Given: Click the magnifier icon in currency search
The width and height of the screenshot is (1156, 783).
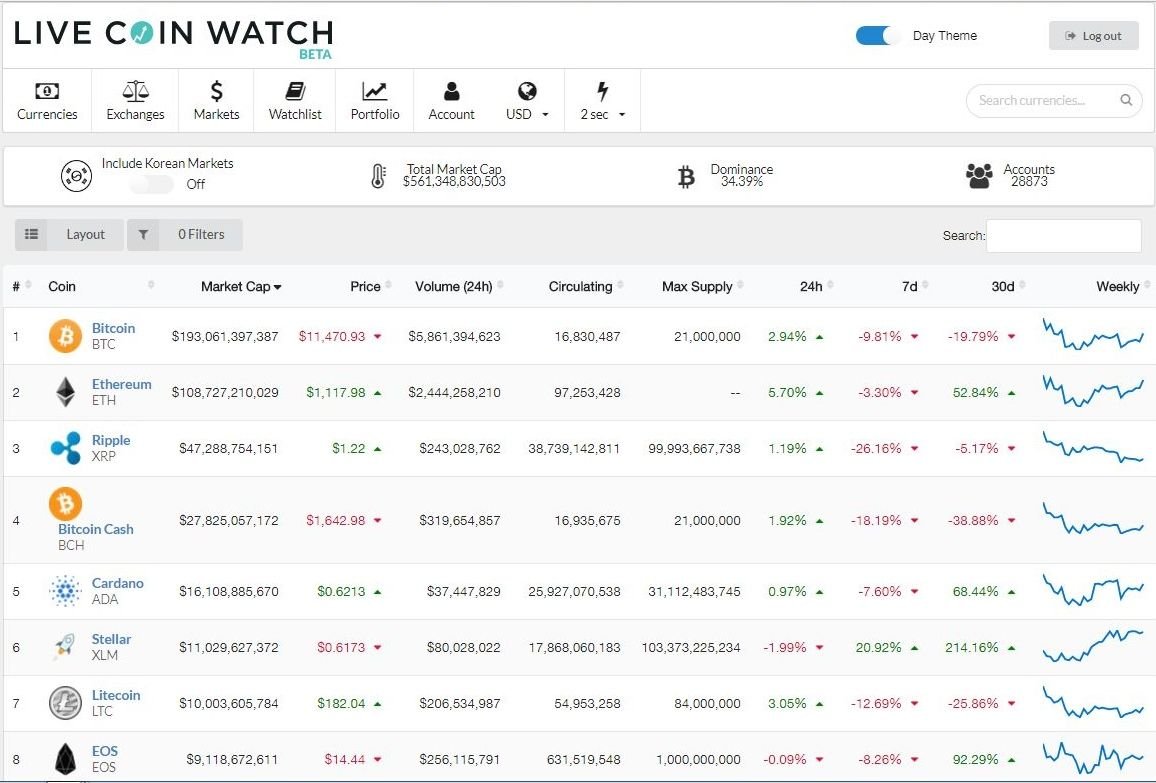Looking at the screenshot, I should pyautogui.click(x=1126, y=100).
